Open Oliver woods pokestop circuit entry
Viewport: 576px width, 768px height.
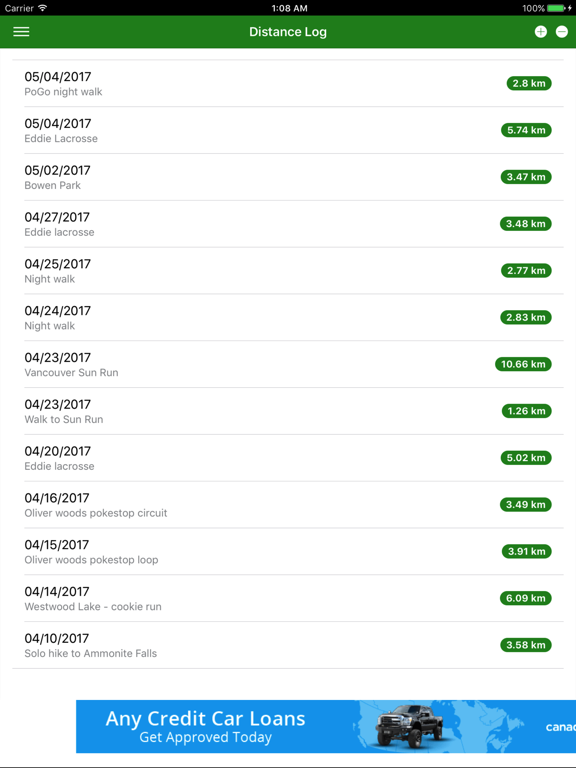[288, 504]
